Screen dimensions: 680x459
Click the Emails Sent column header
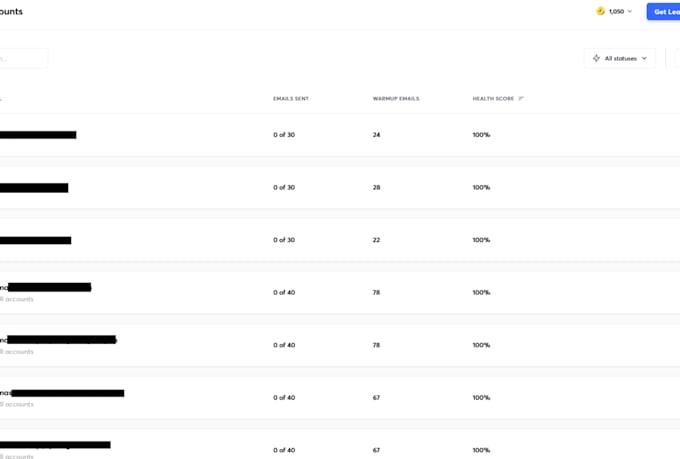tap(291, 98)
